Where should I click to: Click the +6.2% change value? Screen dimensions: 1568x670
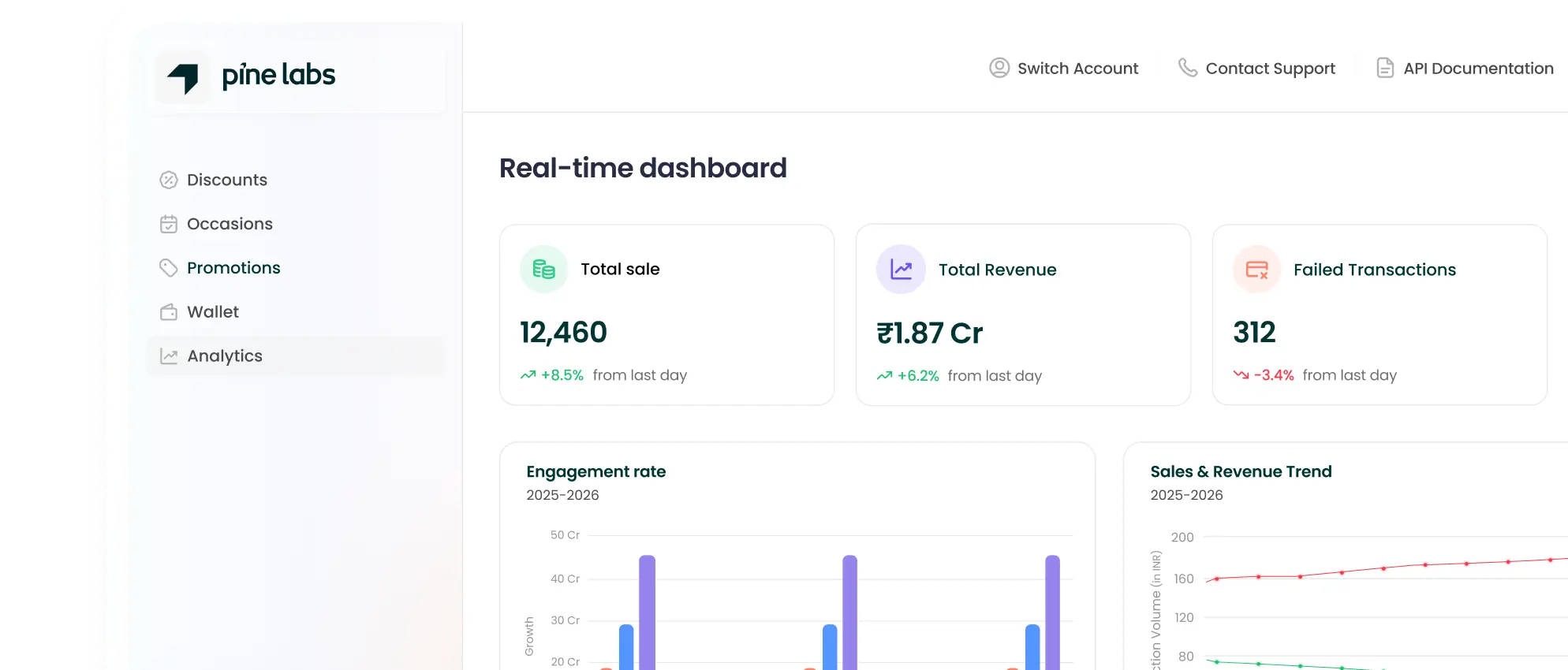(x=918, y=376)
